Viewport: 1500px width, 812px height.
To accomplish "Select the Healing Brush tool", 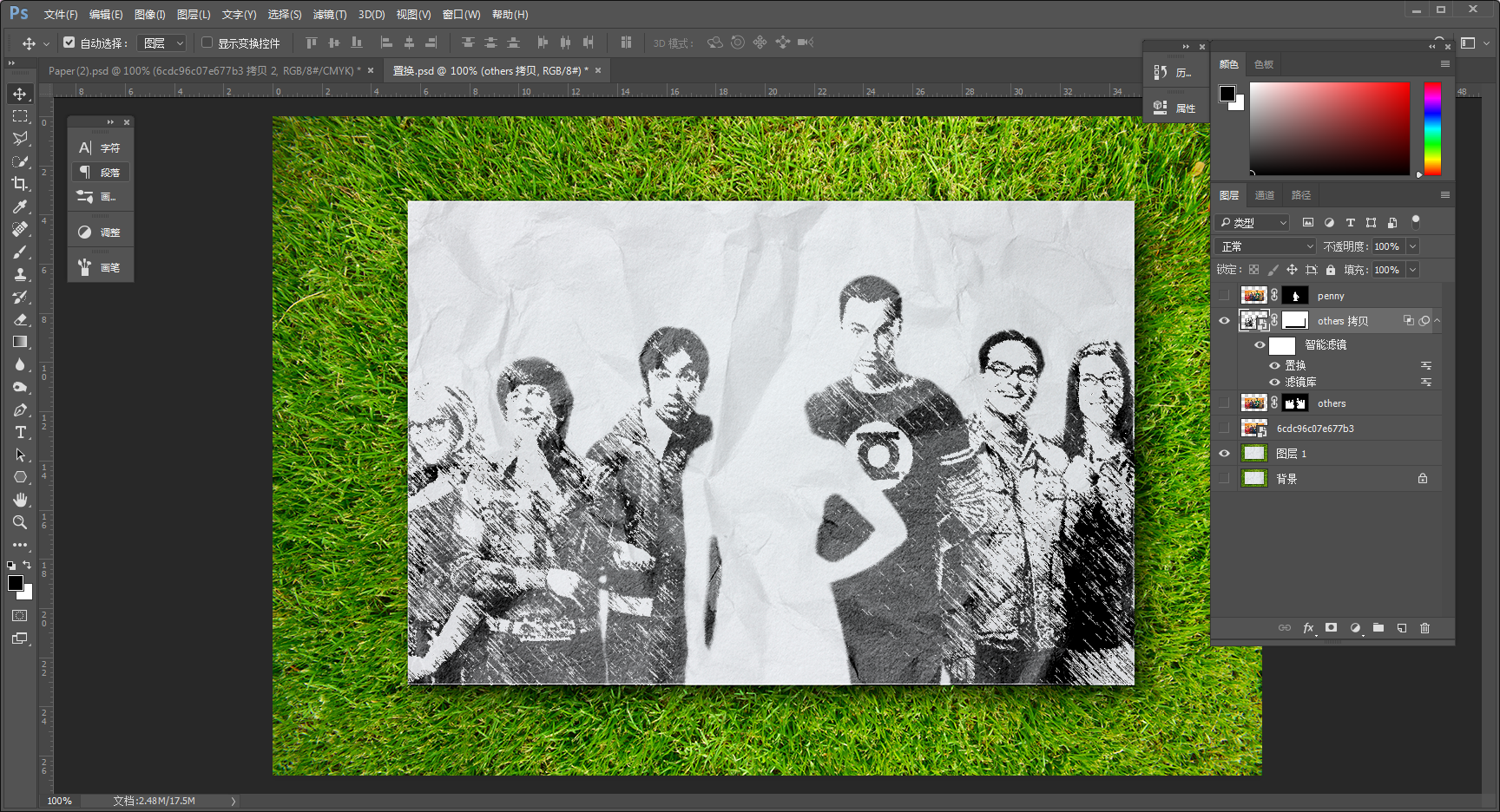I will (x=20, y=229).
